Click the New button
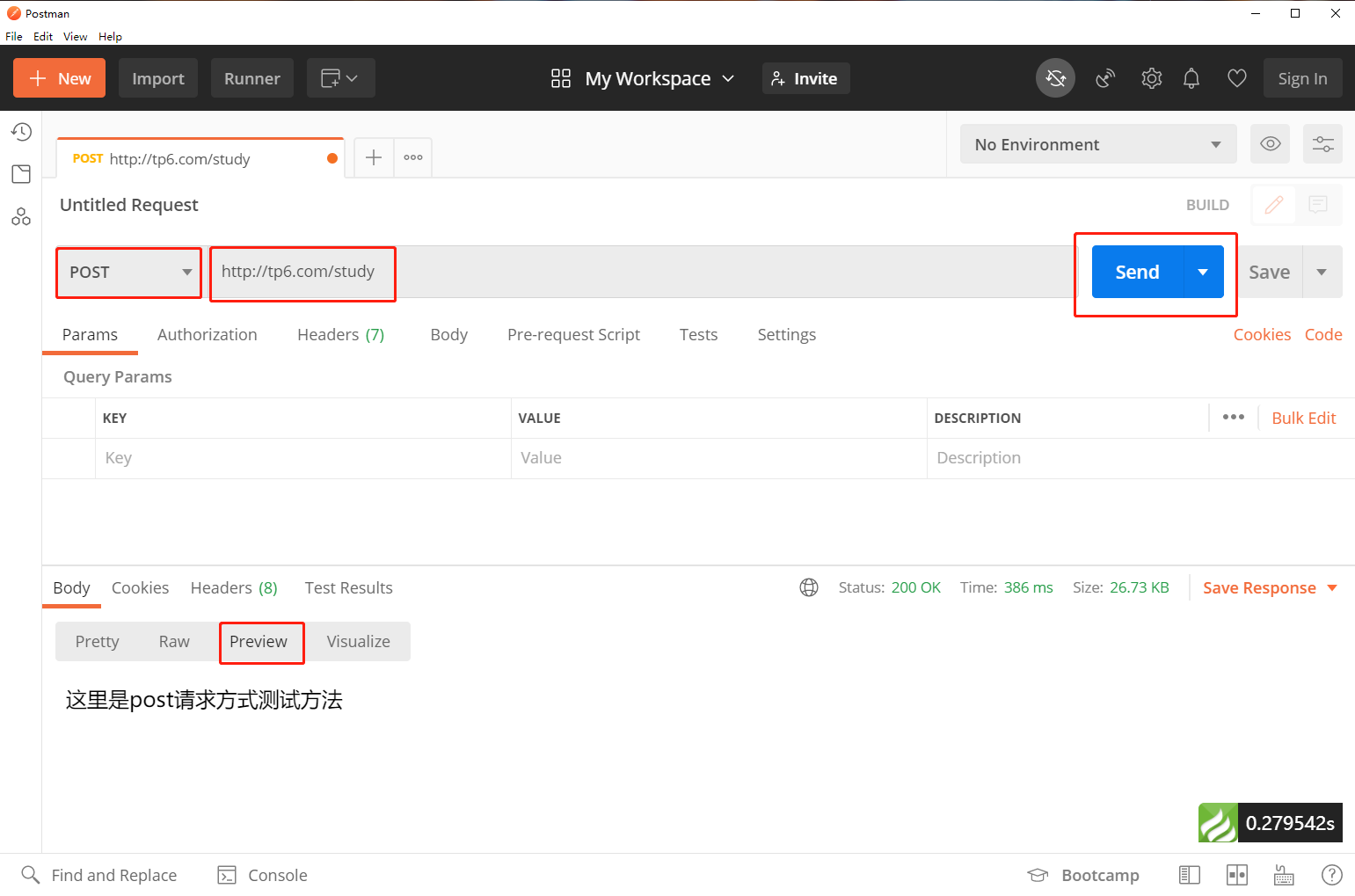Viewport: 1355px width, 896px height. pos(59,78)
